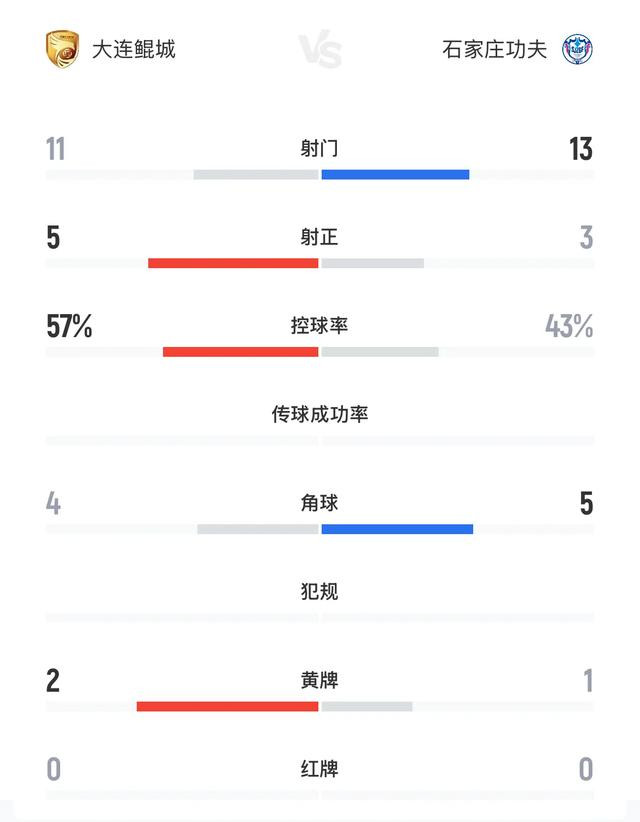Click the 传球成功率 label
640x822 pixels.
(x=320, y=414)
